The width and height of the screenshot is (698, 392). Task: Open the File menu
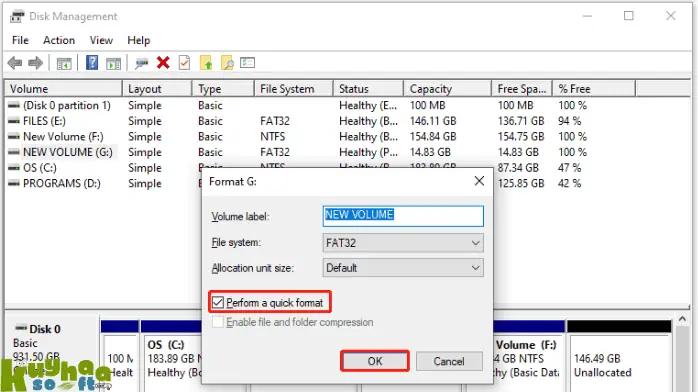click(20, 40)
